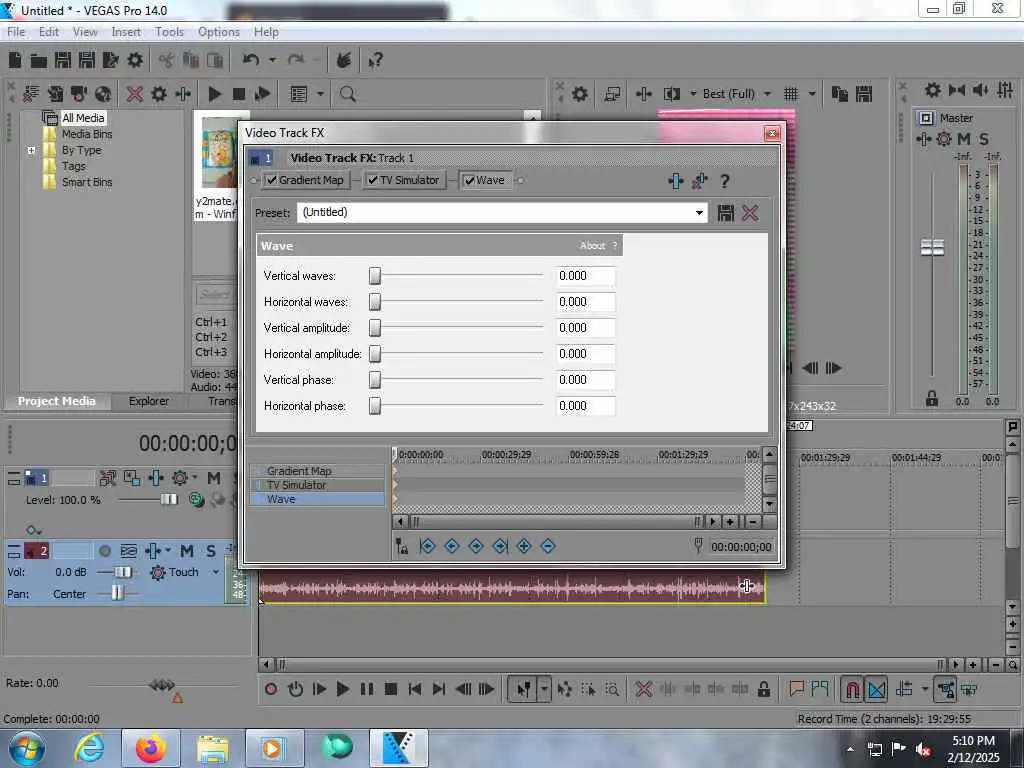Image resolution: width=1024 pixels, height=768 pixels.
Task: Click the Horizontal amplitude slider handle
Action: tap(375, 354)
